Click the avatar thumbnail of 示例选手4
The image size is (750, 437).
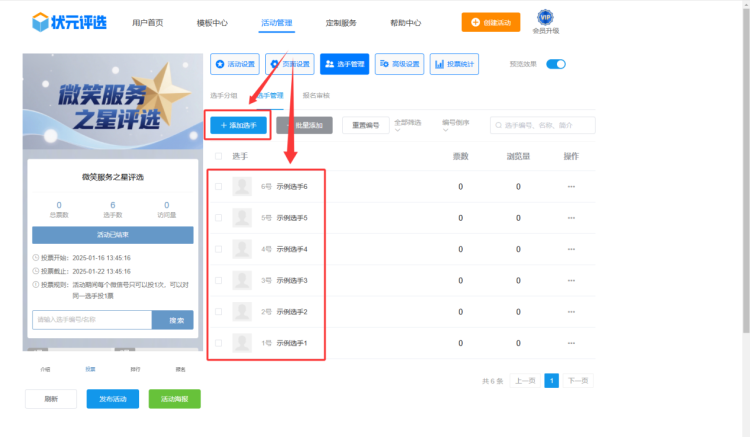click(242, 249)
